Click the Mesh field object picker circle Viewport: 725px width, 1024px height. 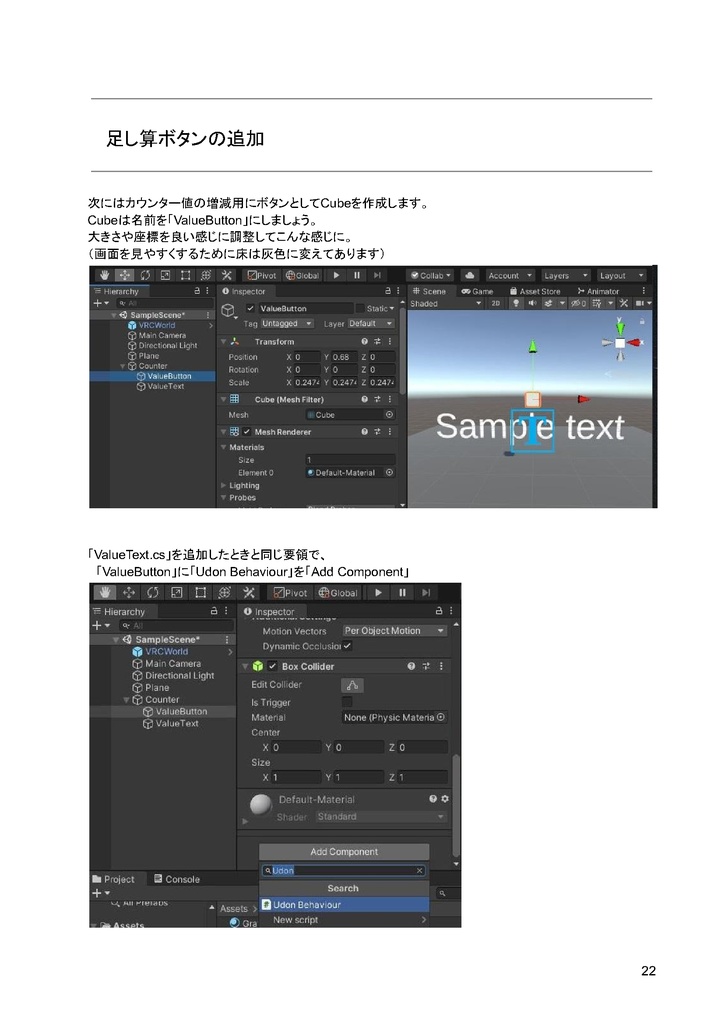[x=389, y=415]
